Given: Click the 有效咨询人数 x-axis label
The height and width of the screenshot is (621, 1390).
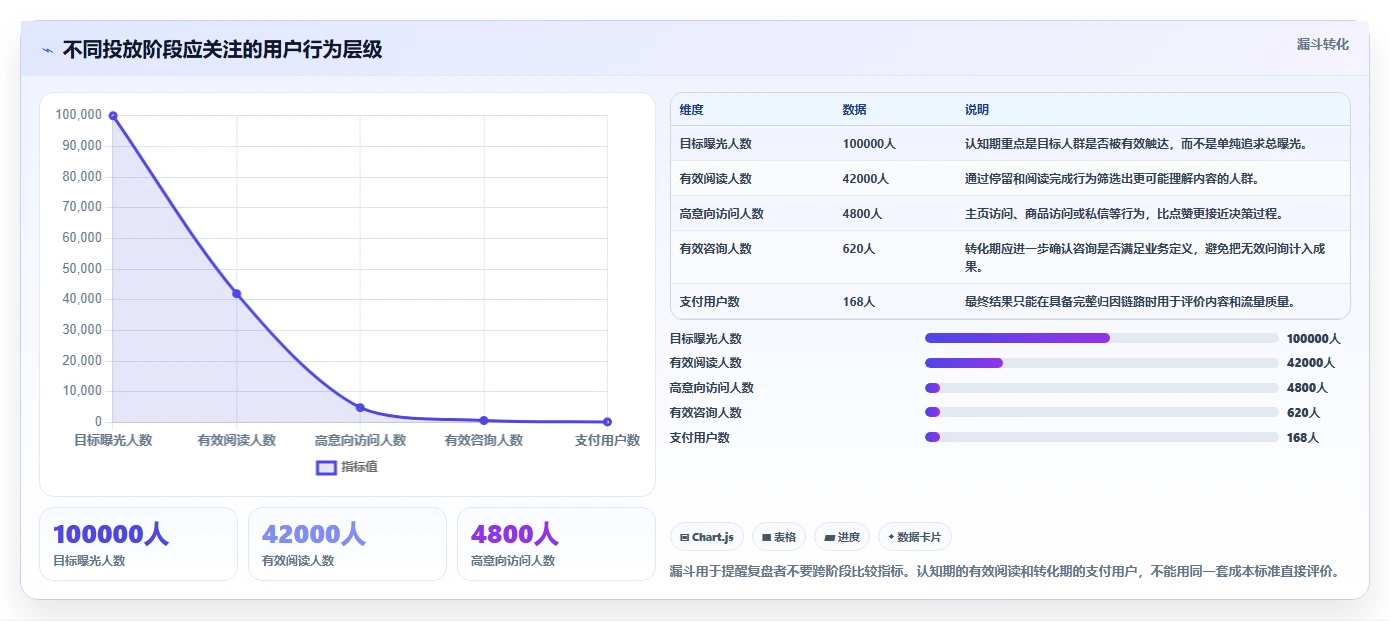Looking at the screenshot, I should point(484,440).
